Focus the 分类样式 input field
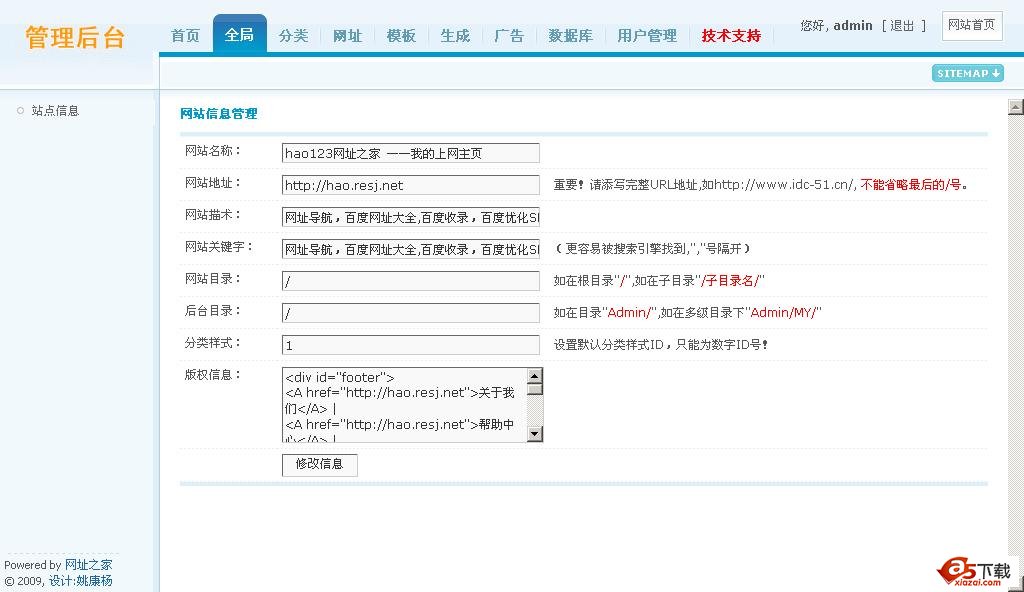The image size is (1024, 592). pos(410,345)
